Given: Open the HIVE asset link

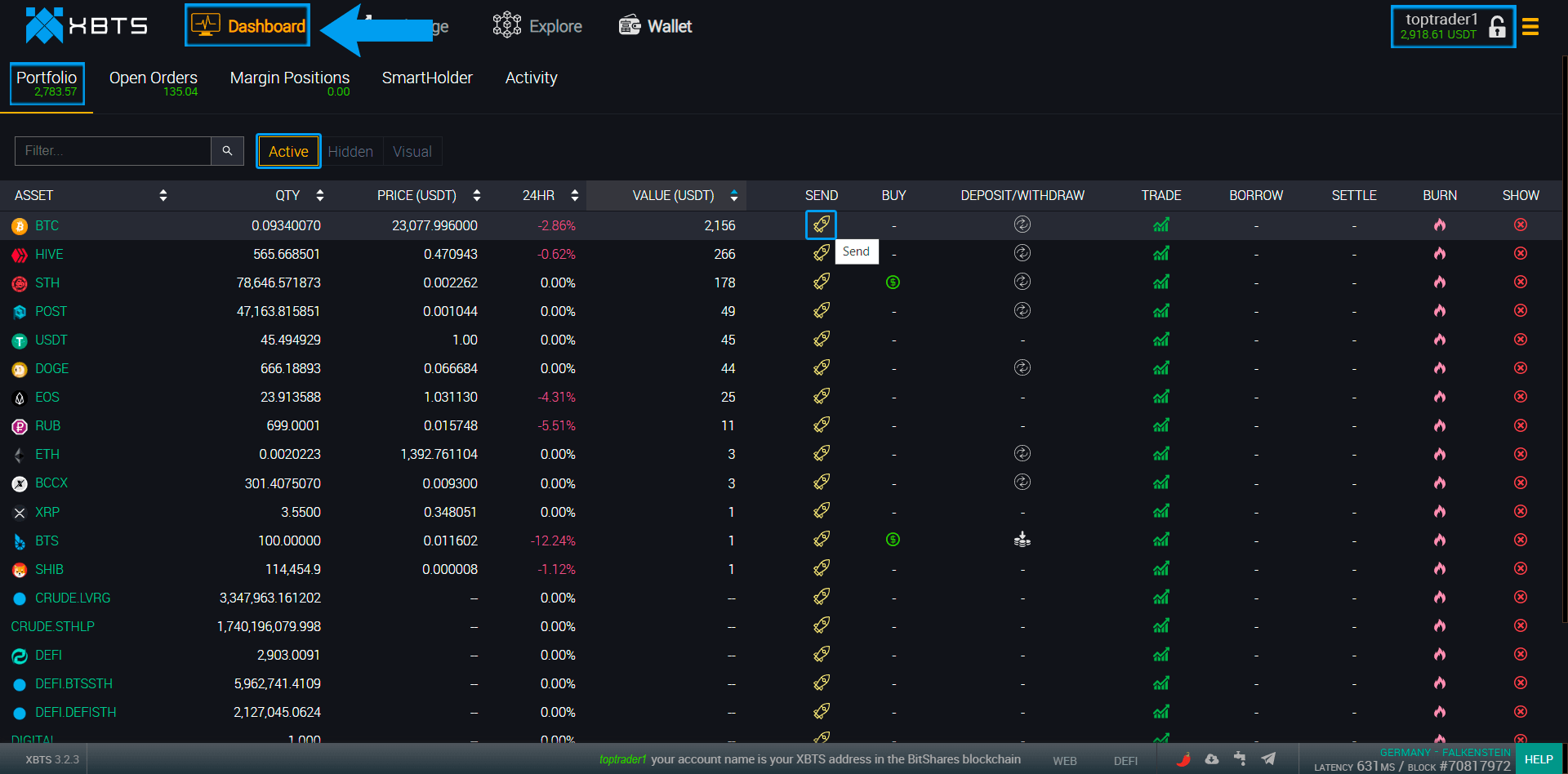Looking at the screenshot, I should [49, 254].
